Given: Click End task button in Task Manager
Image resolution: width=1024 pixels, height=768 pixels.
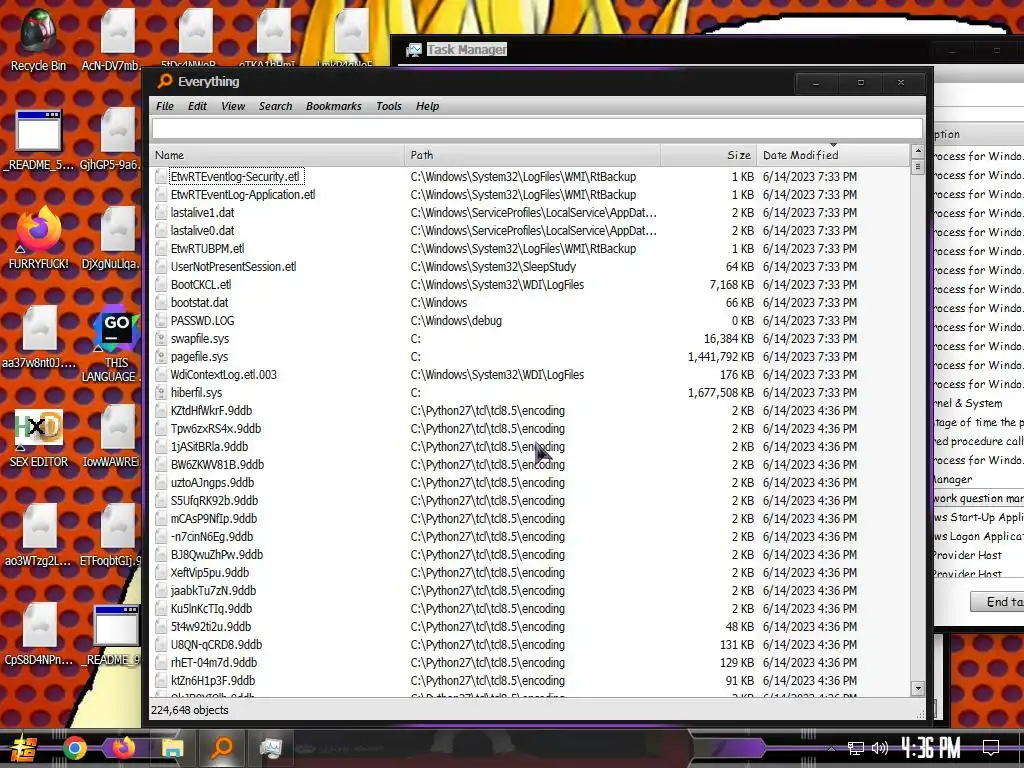Looking at the screenshot, I should [x=997, y=601].
